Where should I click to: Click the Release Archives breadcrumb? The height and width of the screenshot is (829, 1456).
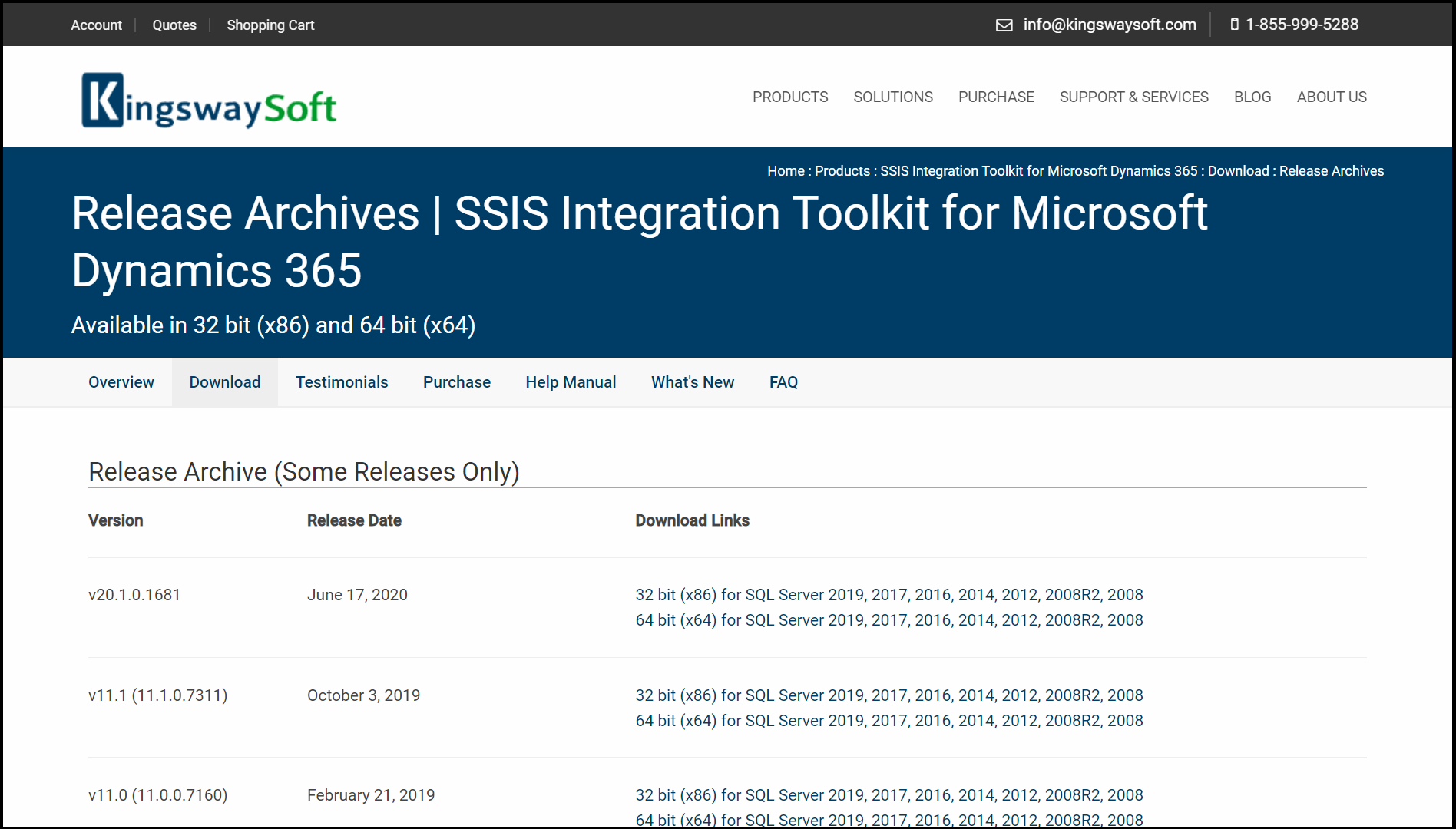click(1331, 171)
